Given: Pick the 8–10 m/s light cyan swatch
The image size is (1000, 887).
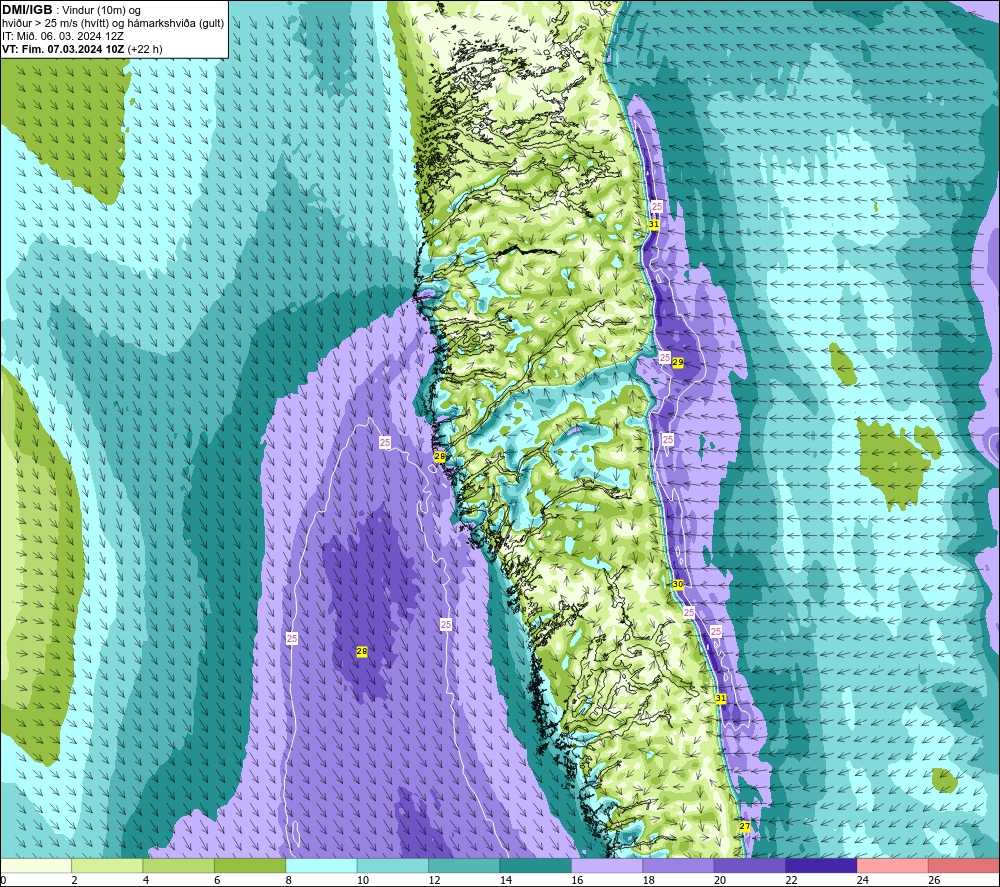Looking at the screenshot, I should pyautogui.click(x=321, y=865).
